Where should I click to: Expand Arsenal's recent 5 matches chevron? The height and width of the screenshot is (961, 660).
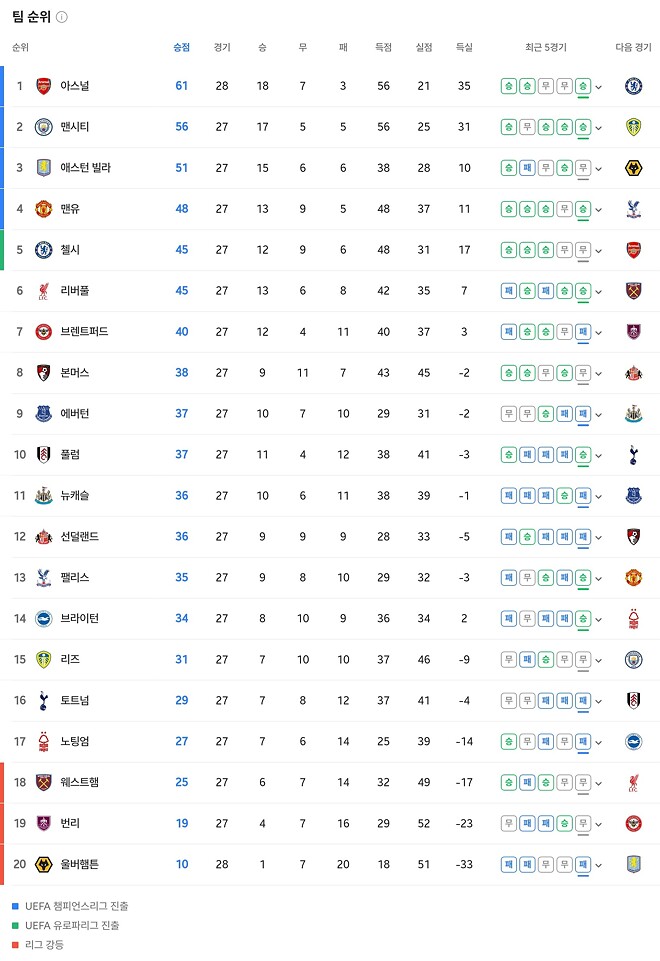point(599,87)
